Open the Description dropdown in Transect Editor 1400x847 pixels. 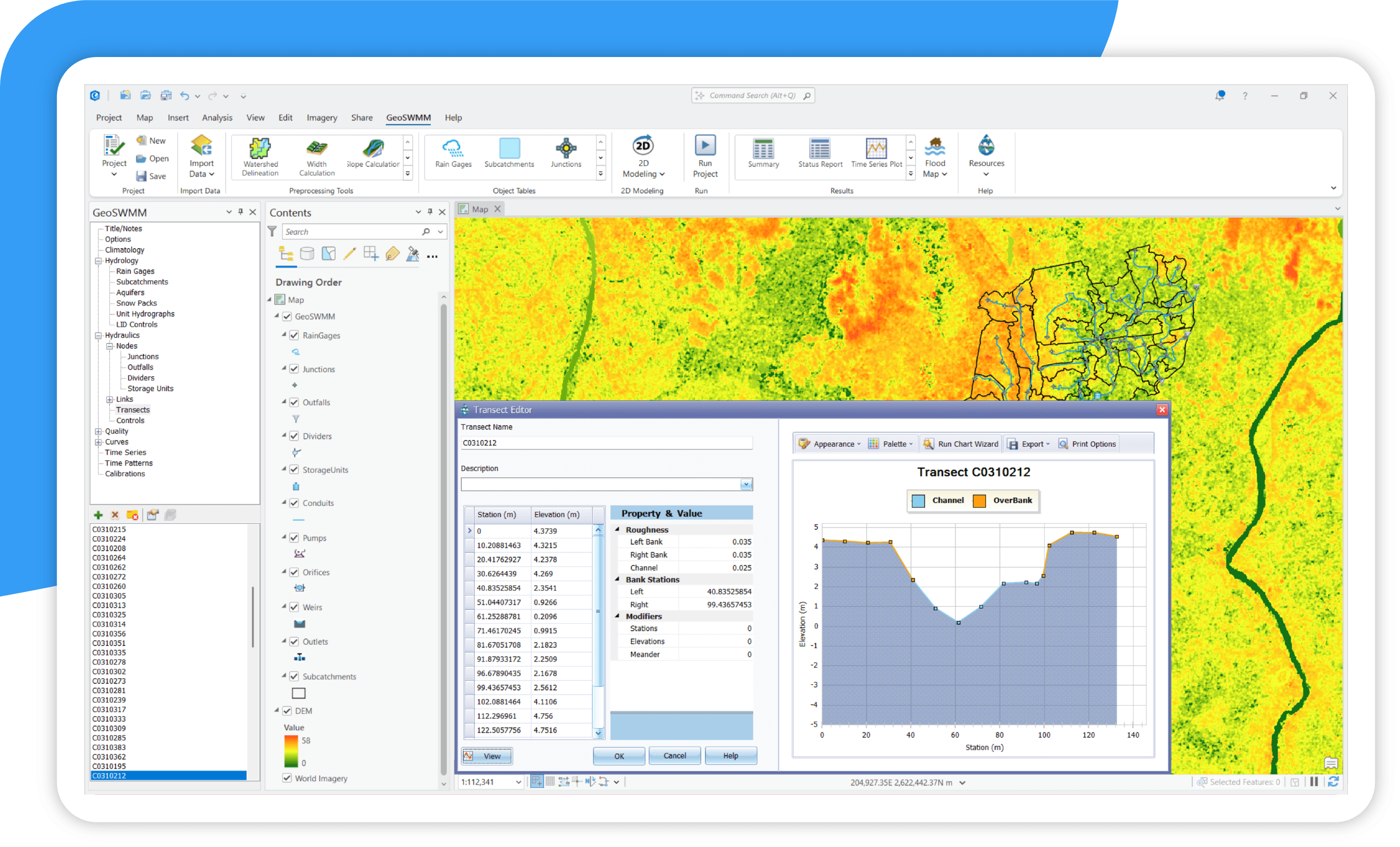click(x=746, y=484)
